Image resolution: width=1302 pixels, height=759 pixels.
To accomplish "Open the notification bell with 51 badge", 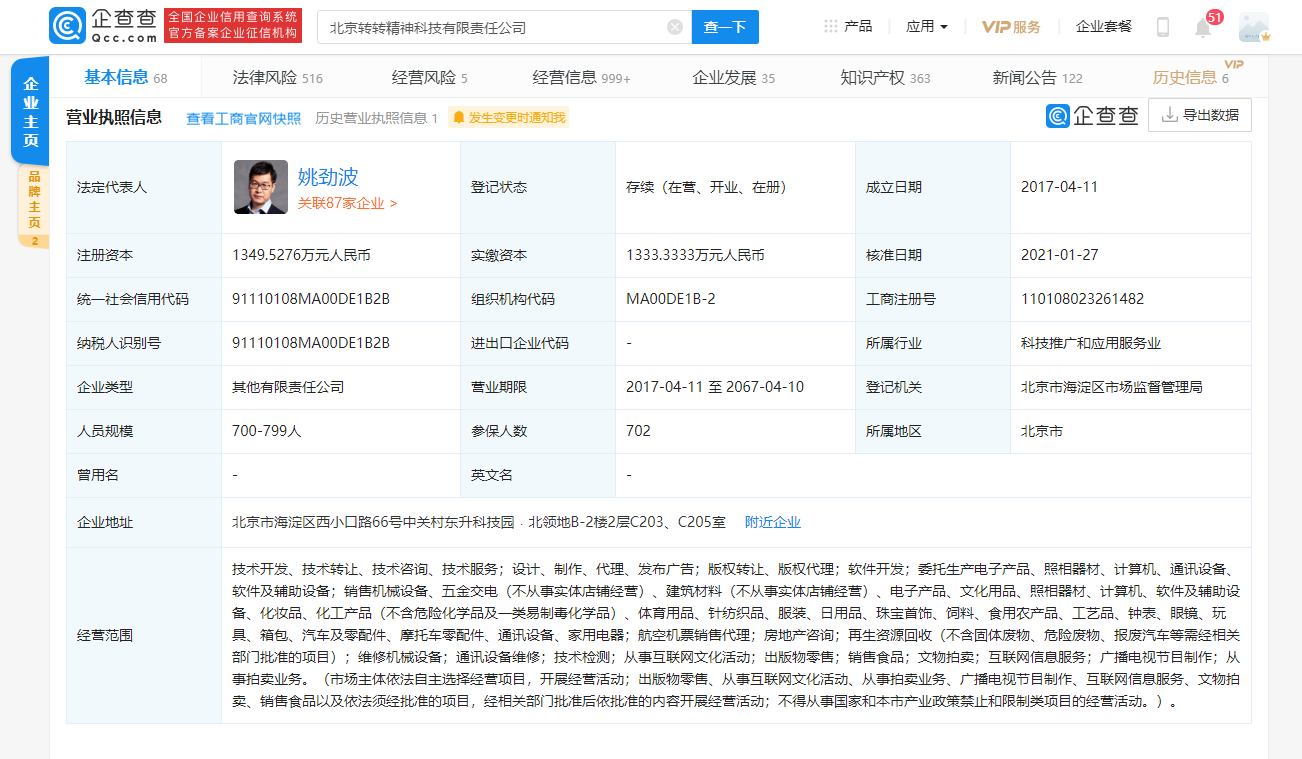I will 1204,27.
